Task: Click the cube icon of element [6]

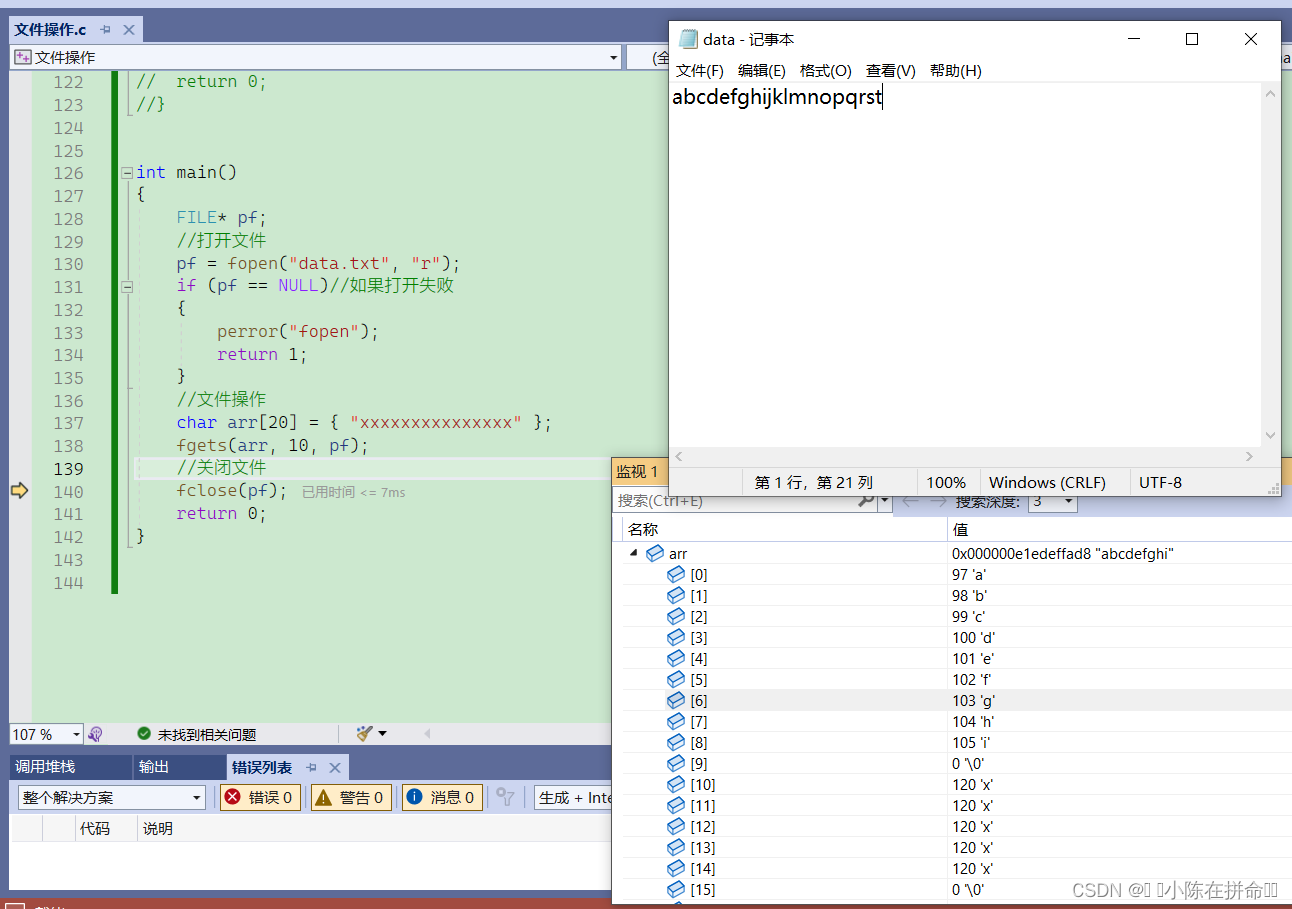Action: [676, 700]
